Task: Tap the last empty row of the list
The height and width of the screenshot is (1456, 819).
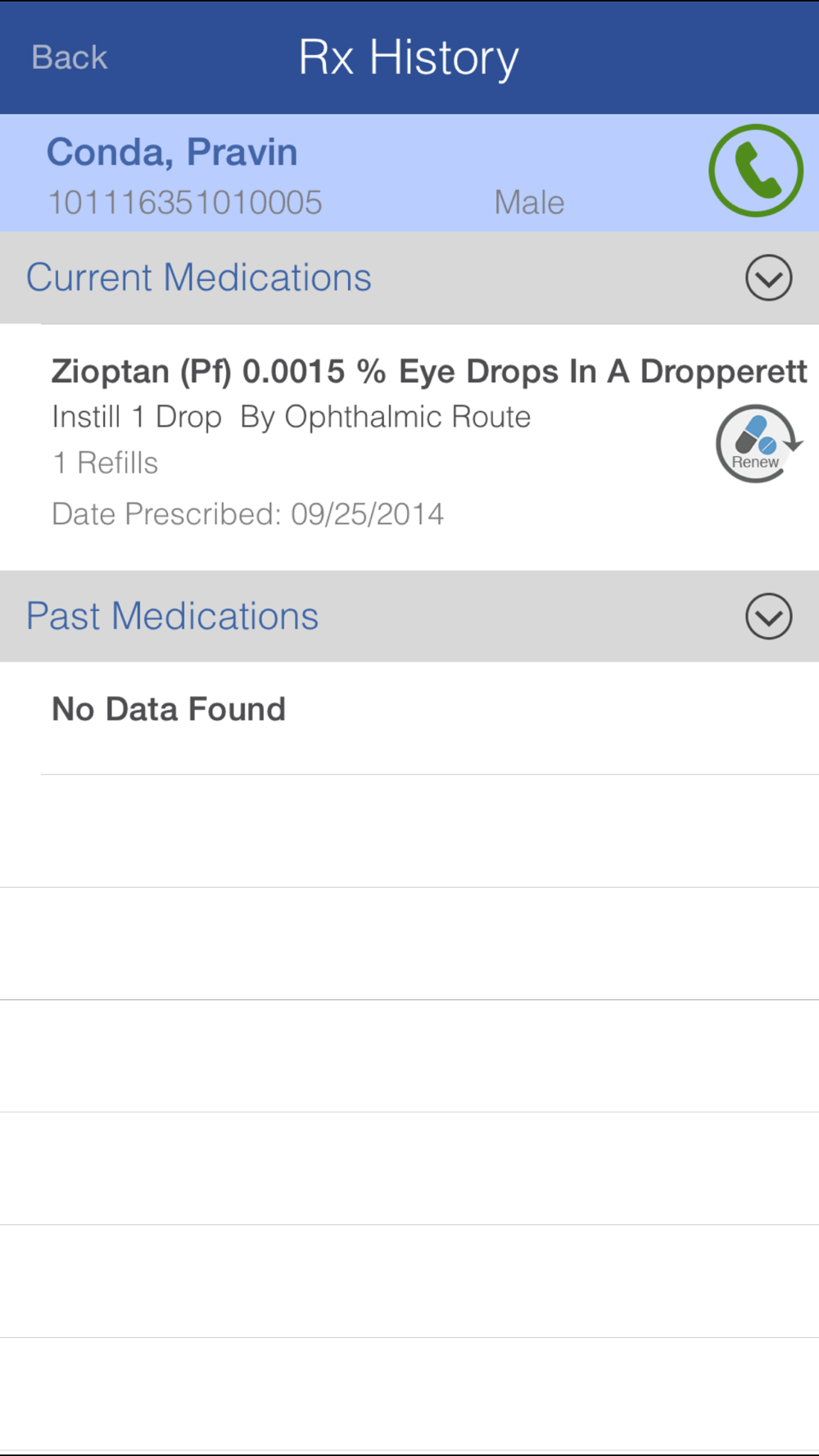Action: [409, 1395]
